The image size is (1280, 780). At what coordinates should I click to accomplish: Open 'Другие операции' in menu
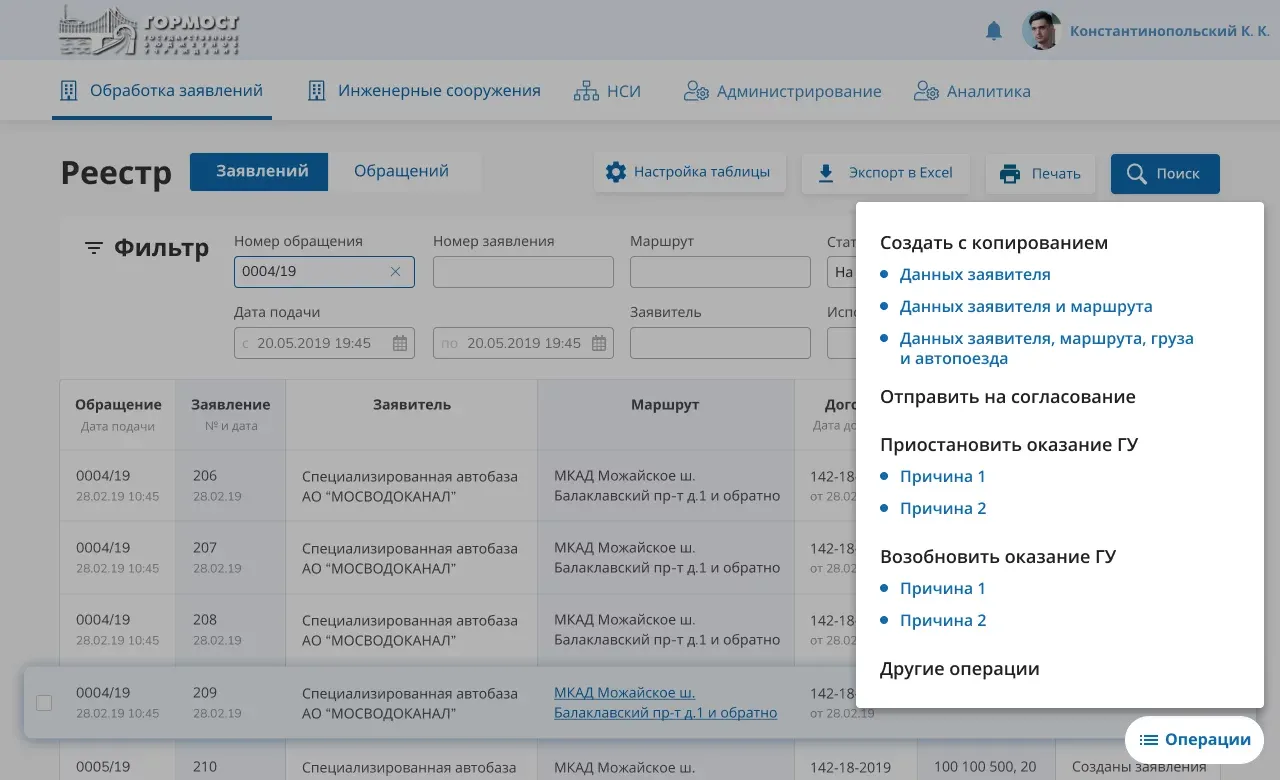[960, 669]
